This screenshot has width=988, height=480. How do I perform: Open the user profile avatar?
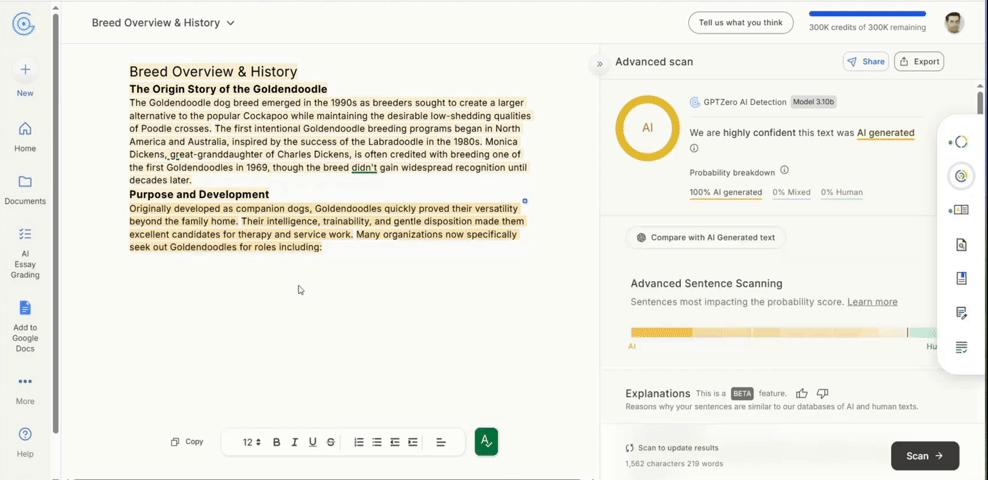click(x=954, y=23)
